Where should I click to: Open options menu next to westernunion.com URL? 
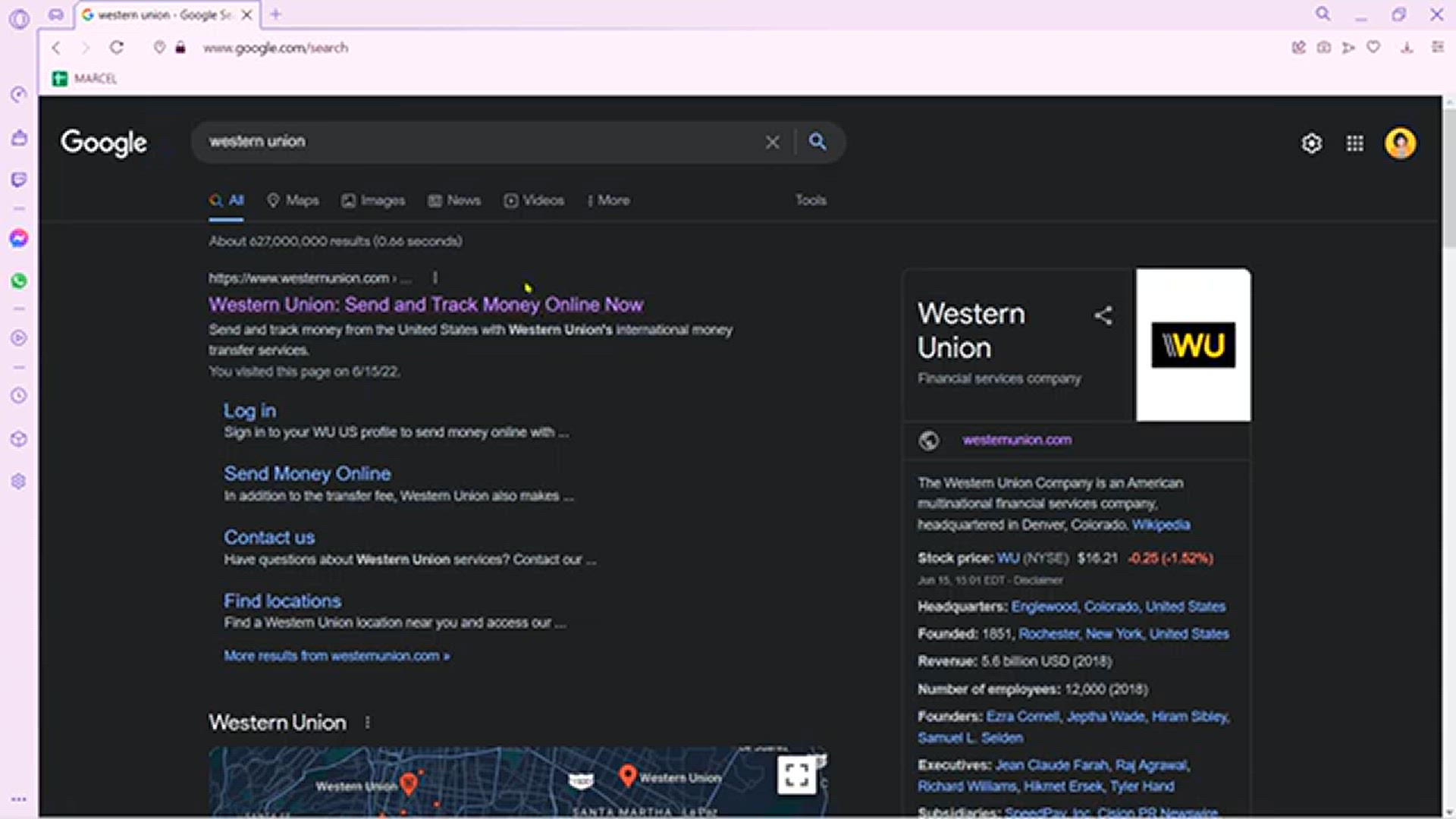click(435, 278)
